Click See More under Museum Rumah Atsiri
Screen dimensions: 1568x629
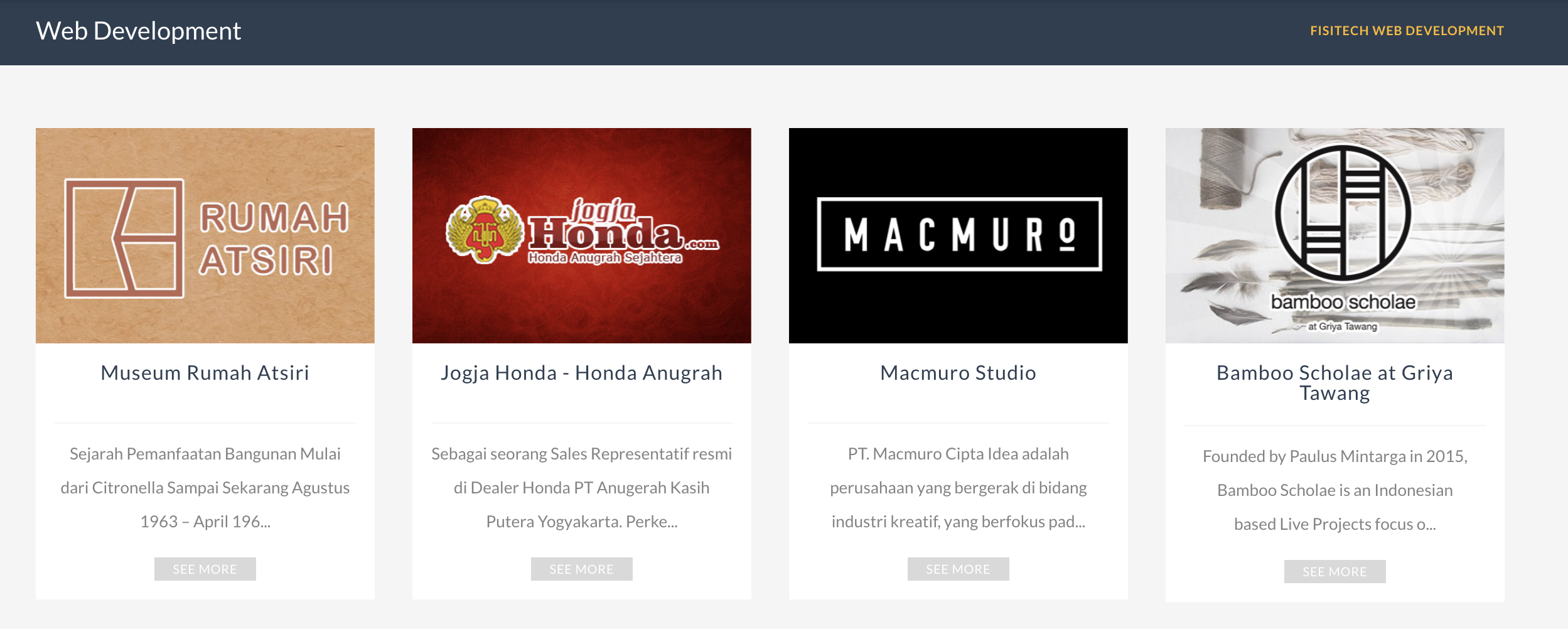click(x=205, y=569)
